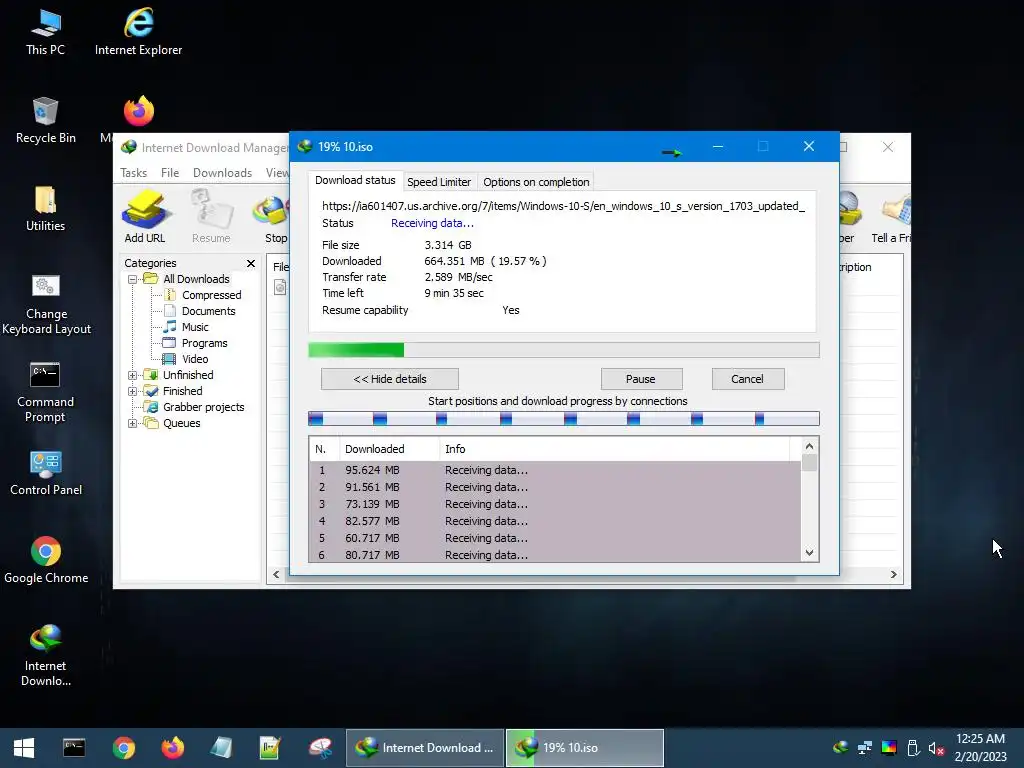Launch Chrome from the taskbar

click(123, 748)
